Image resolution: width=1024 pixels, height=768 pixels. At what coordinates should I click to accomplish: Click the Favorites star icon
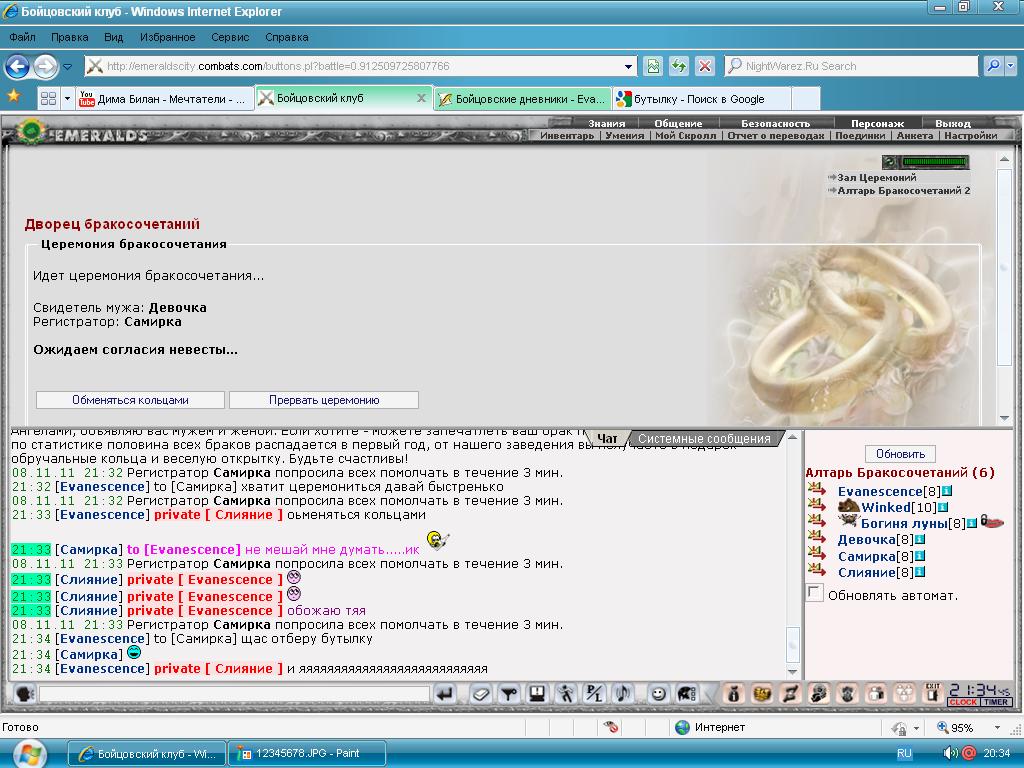click(14, 97)
